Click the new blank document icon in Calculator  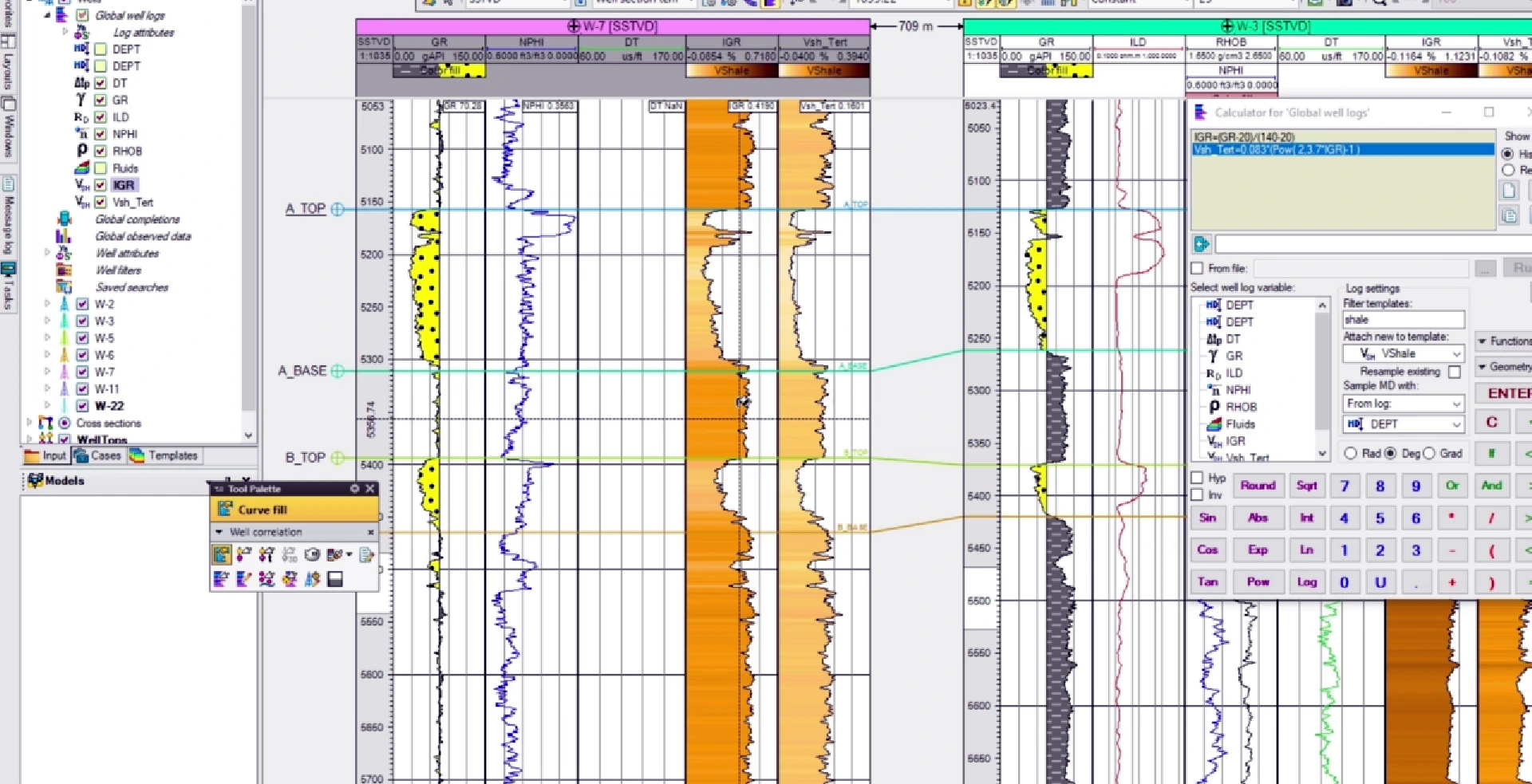click(x=1509, y=191)
